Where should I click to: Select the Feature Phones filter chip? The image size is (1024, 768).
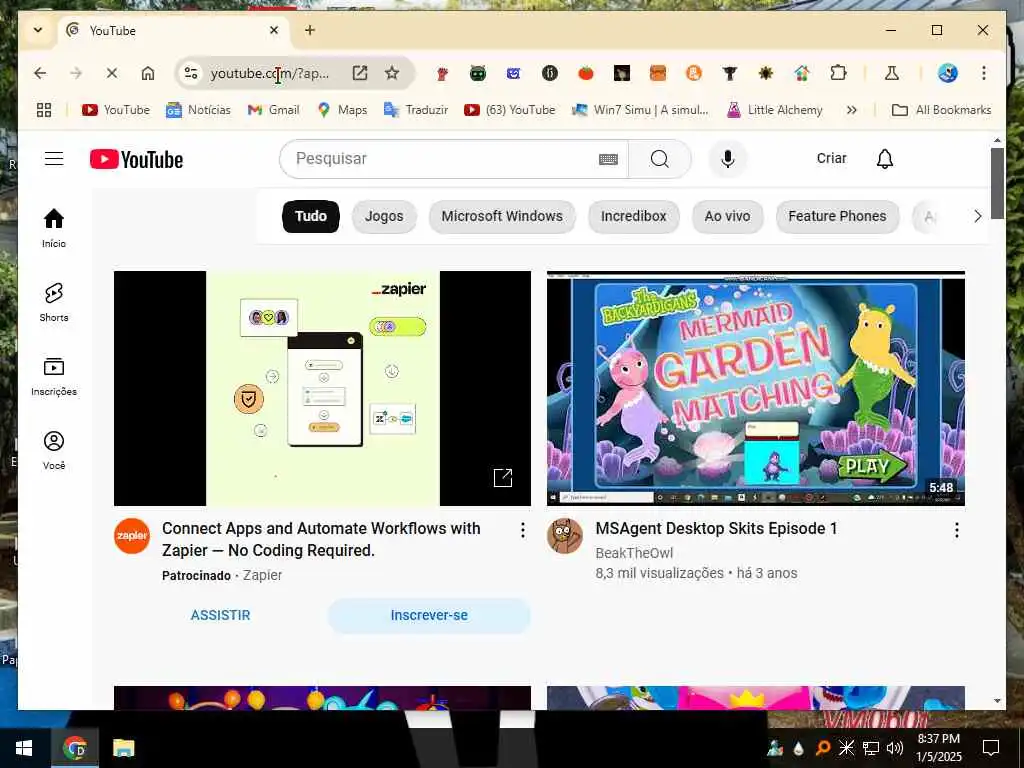(x=837, y=216)
